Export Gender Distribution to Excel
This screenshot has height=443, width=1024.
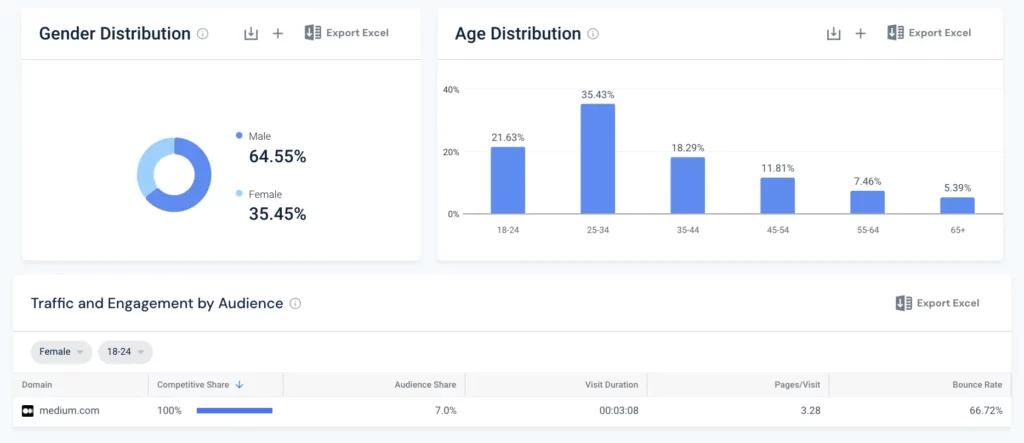pyautogui.click(x=346, y=33)
